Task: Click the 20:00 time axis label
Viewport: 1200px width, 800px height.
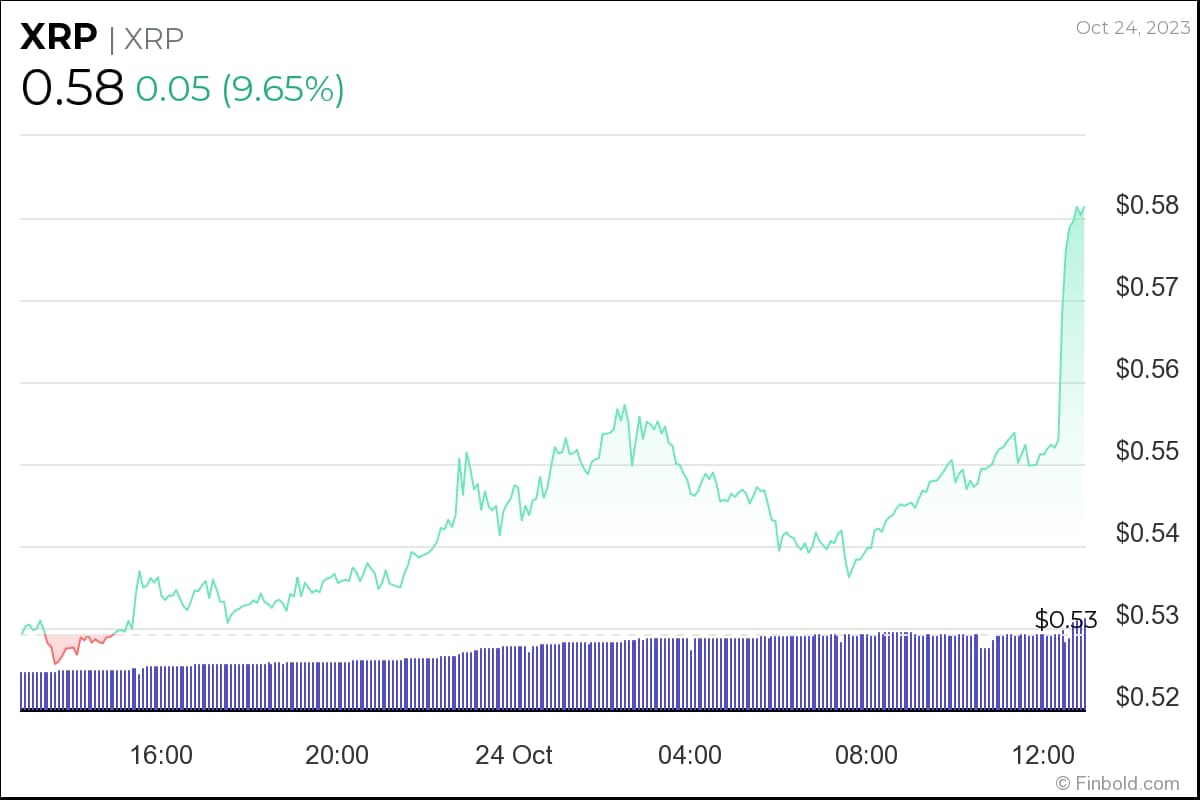Action: [337, 754]
